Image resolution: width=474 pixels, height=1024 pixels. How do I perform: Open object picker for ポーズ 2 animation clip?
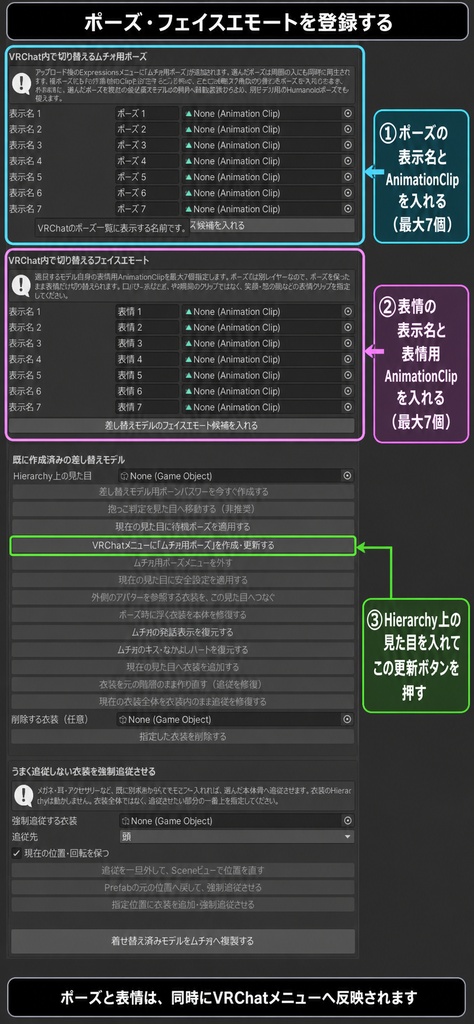[347, 129]
